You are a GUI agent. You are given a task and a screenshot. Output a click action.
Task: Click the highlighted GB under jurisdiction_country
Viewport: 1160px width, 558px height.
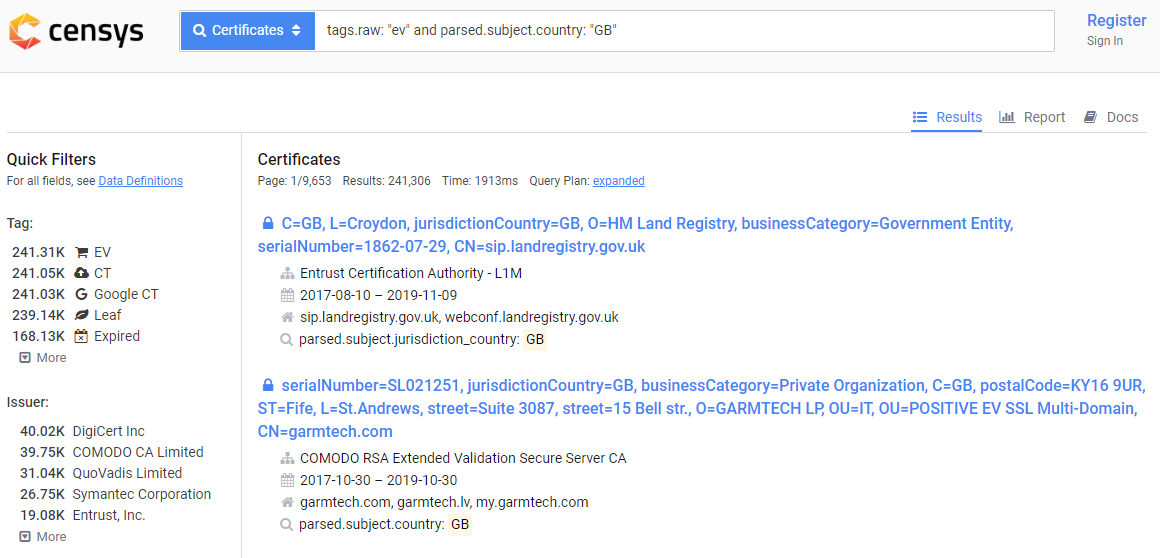pos(535,340)
